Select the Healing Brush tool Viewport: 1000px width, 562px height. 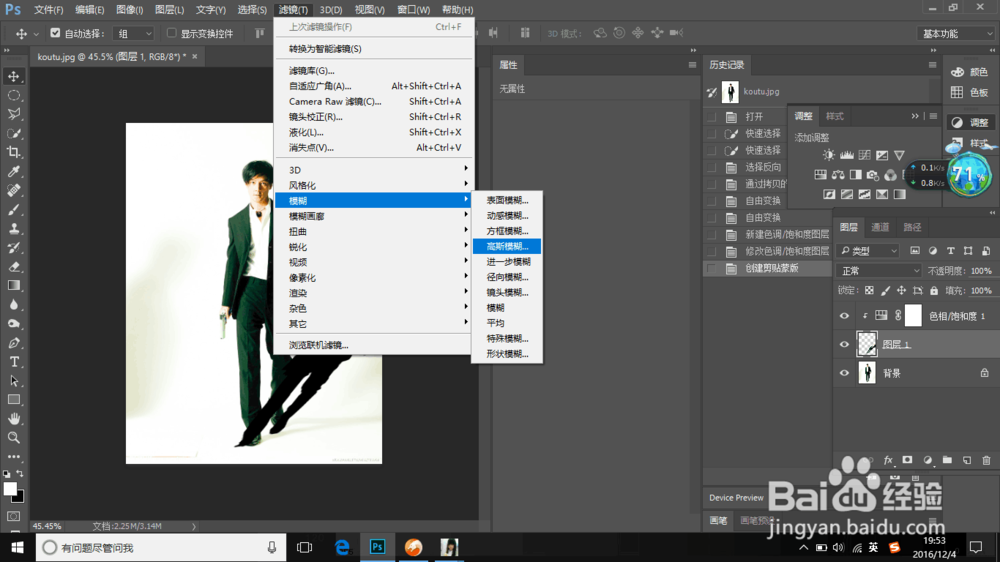13,191
